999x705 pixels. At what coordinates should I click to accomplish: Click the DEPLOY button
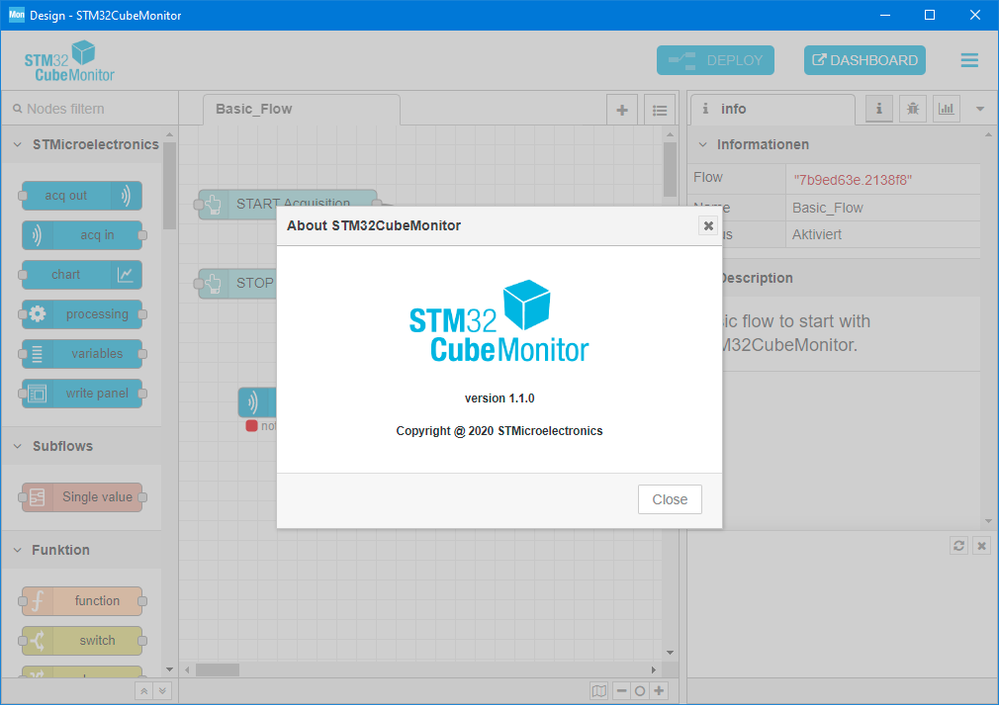pyautogui.click(x=715, y=61)
